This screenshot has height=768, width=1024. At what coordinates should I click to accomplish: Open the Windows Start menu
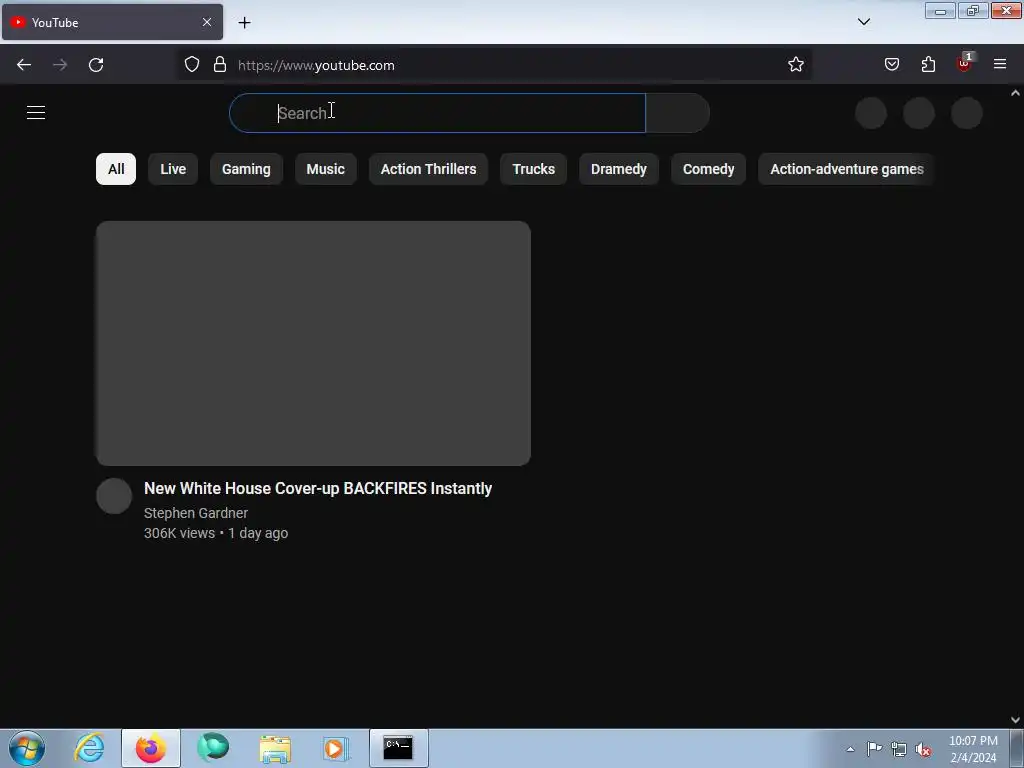point(27,748)
